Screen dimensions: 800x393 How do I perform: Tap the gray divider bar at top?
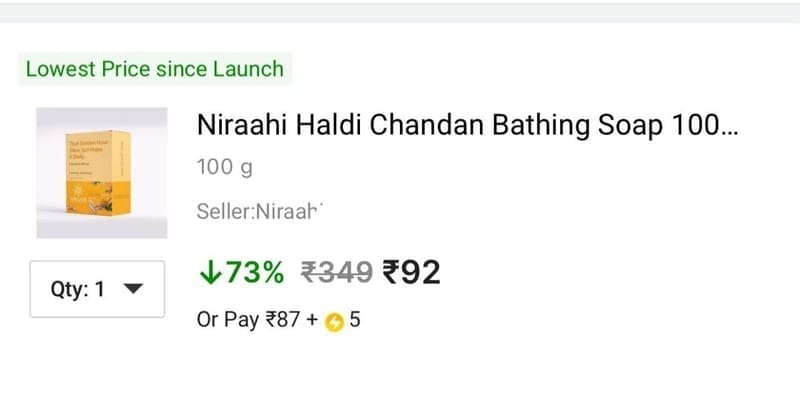pyautogui.click(x=400, y=13)
